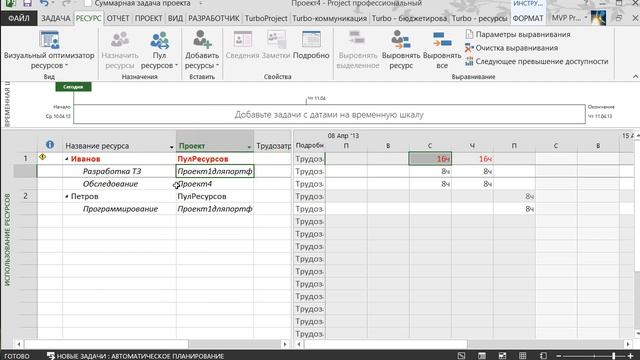Switch to the ФОРМАТ ribbon tab

pos(528,18)
